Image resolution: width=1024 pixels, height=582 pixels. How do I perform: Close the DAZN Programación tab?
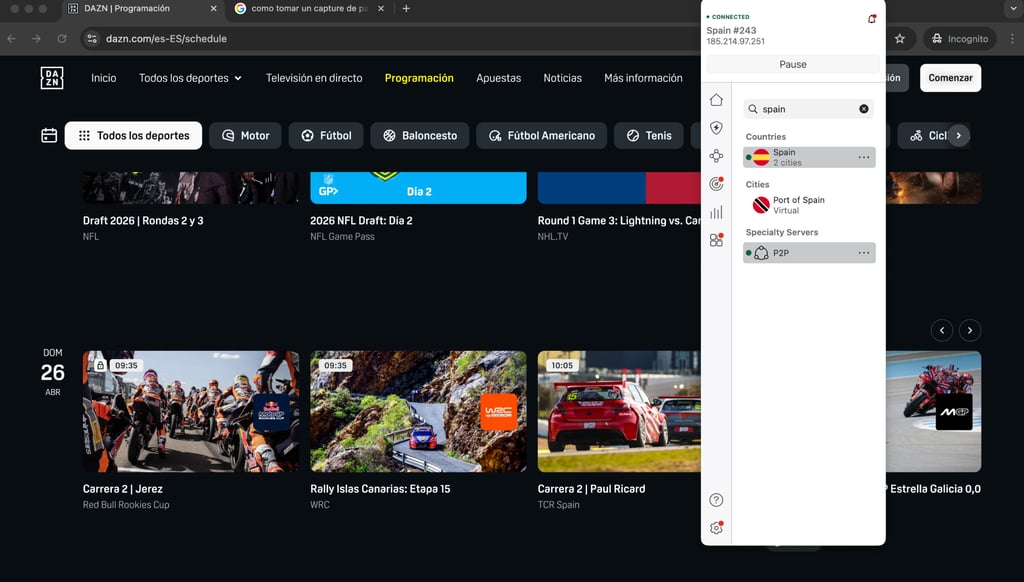(x=213, y=8)
